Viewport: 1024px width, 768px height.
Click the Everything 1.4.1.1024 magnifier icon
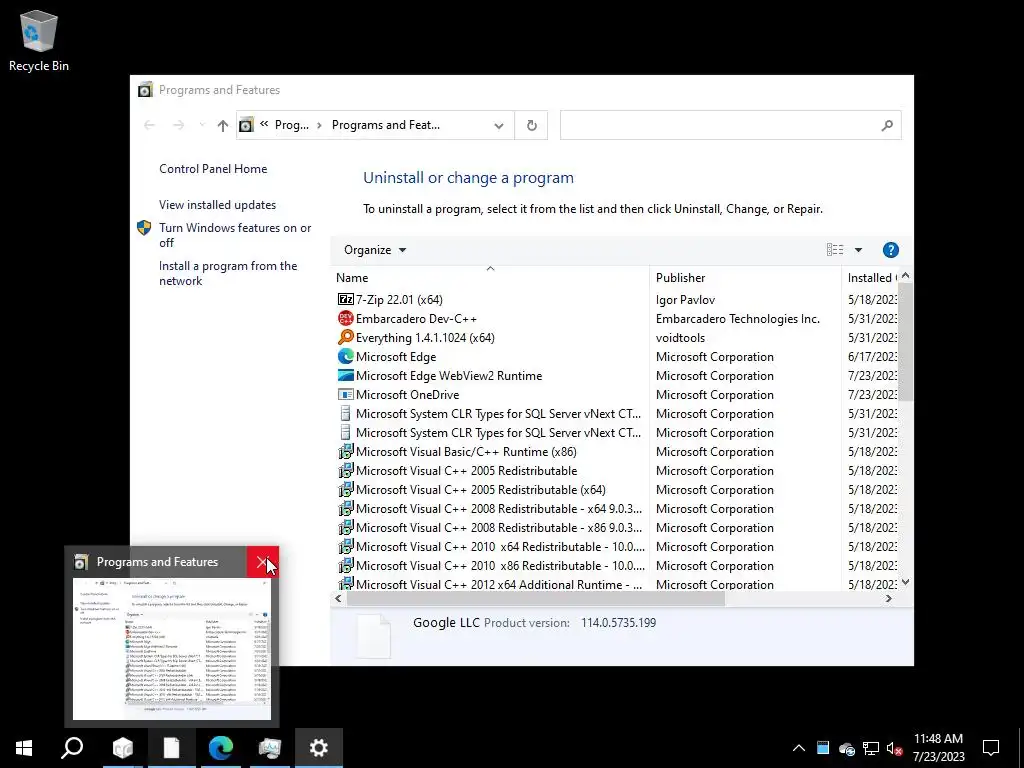pos(345,338)
